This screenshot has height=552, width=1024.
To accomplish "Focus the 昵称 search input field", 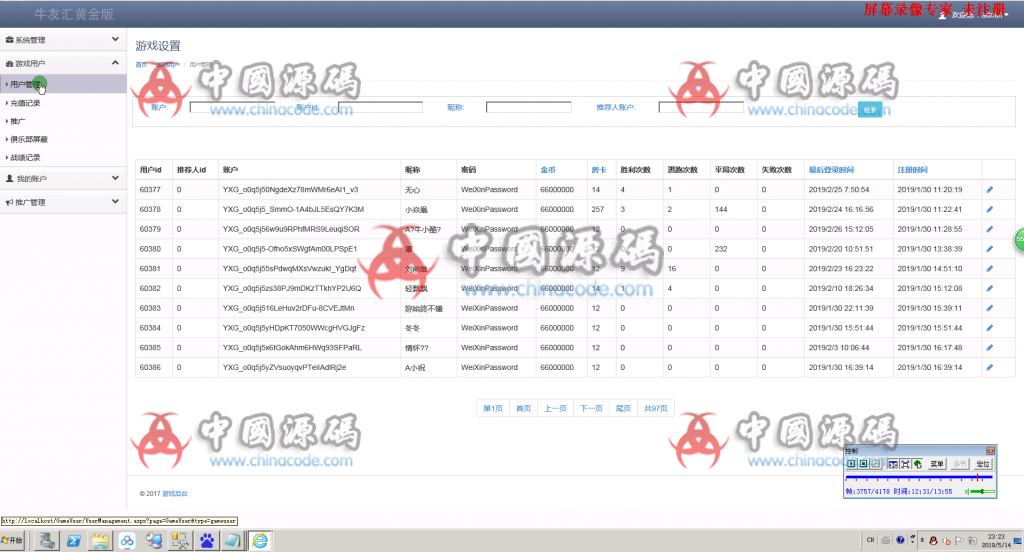I will tap(528, 107).
